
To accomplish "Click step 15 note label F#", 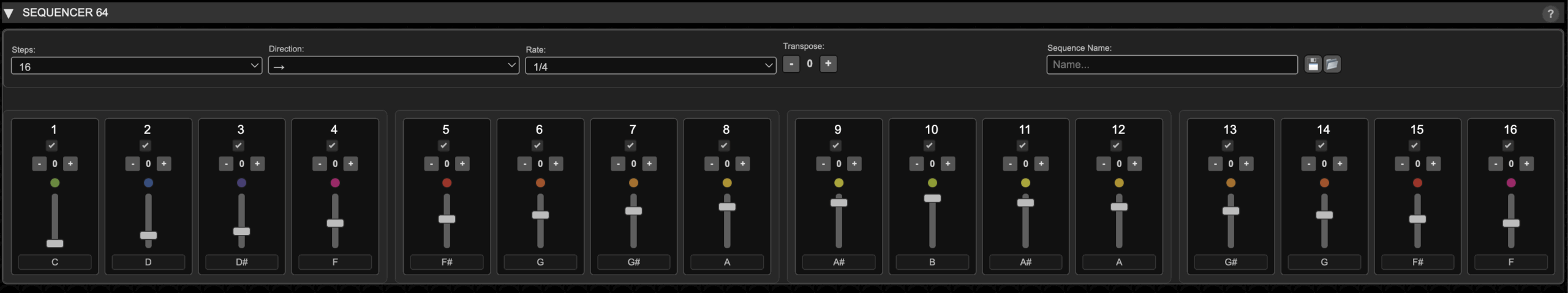I will point(1418,262).
